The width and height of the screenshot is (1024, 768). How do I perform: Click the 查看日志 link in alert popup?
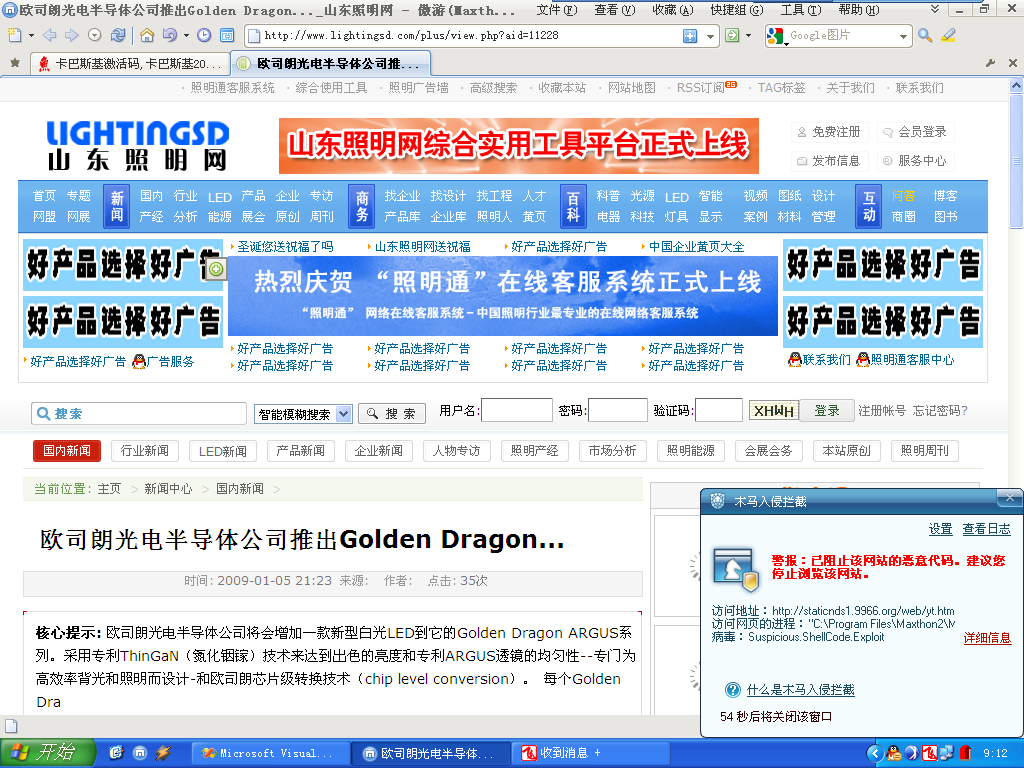986,529
